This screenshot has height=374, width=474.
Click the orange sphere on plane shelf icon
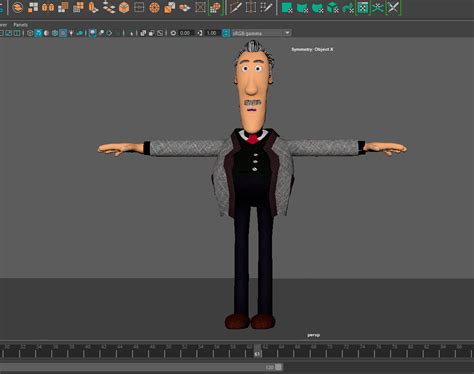tap(185, 7)
